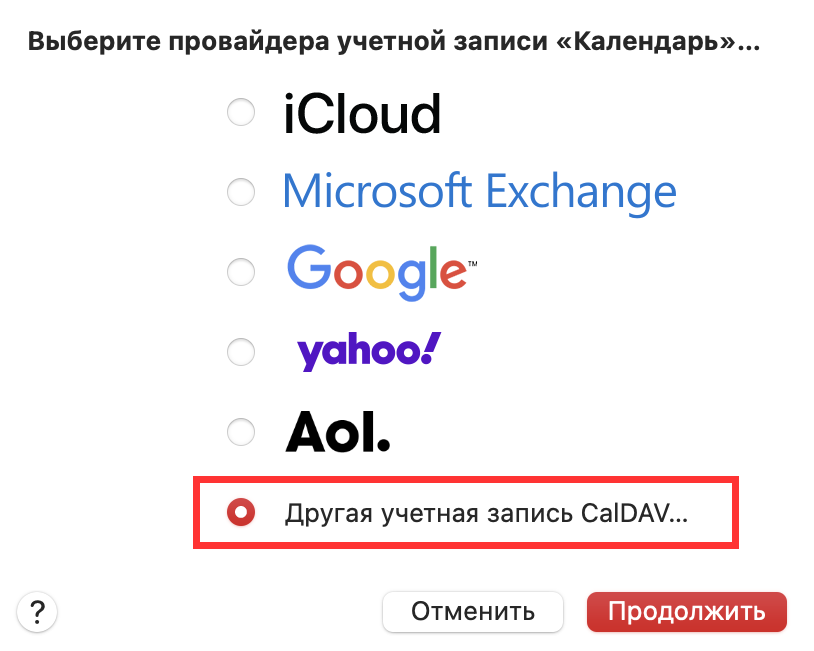Click the black Aol. logo

click(337, 431)
